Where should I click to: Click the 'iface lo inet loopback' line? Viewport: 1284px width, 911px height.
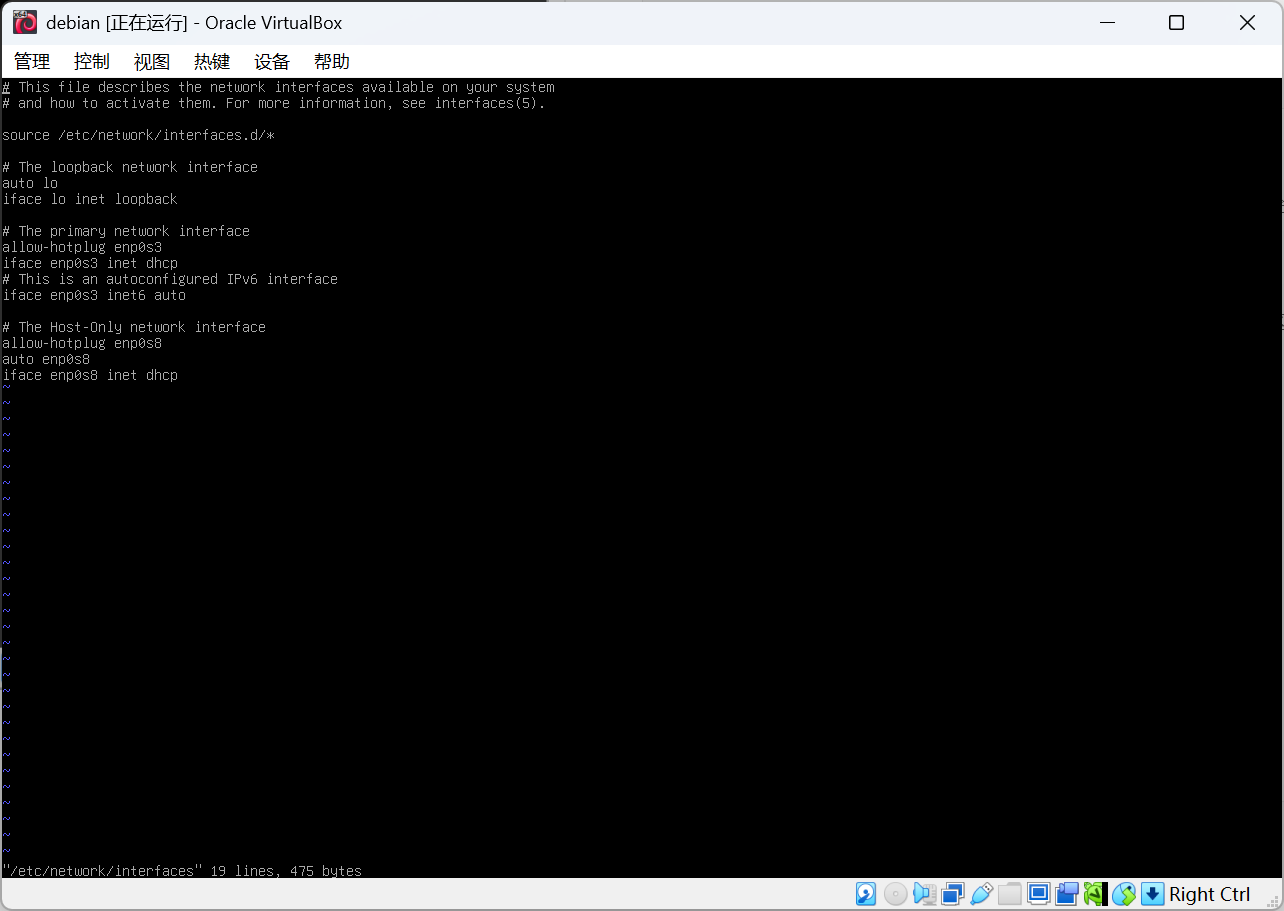click(x=90, y=199)
